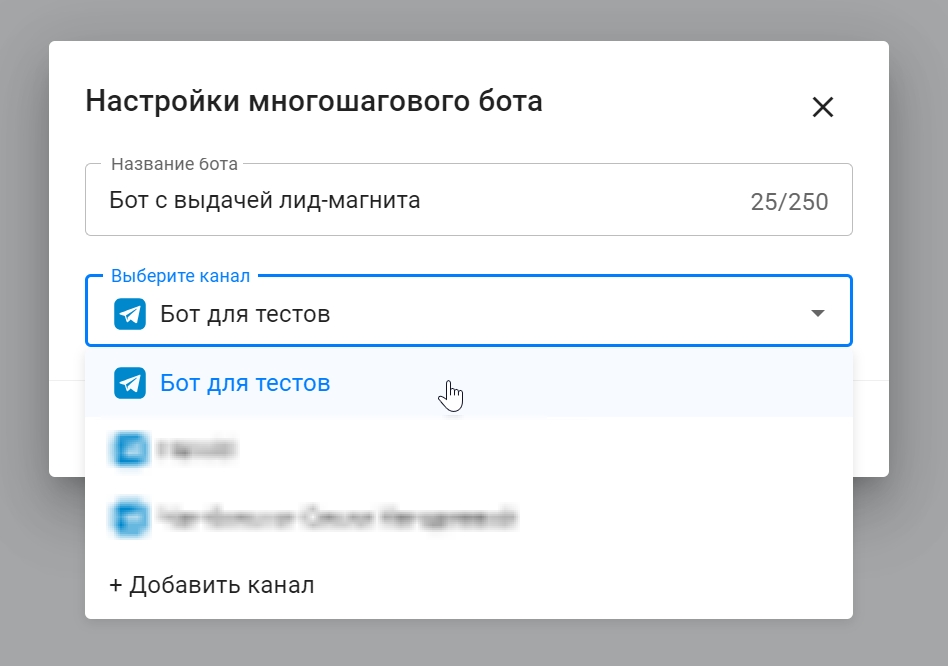Select the highlighted "Бот для тестов" list option
This screenshot has width=948, height=666.
[x=245, y=383]
